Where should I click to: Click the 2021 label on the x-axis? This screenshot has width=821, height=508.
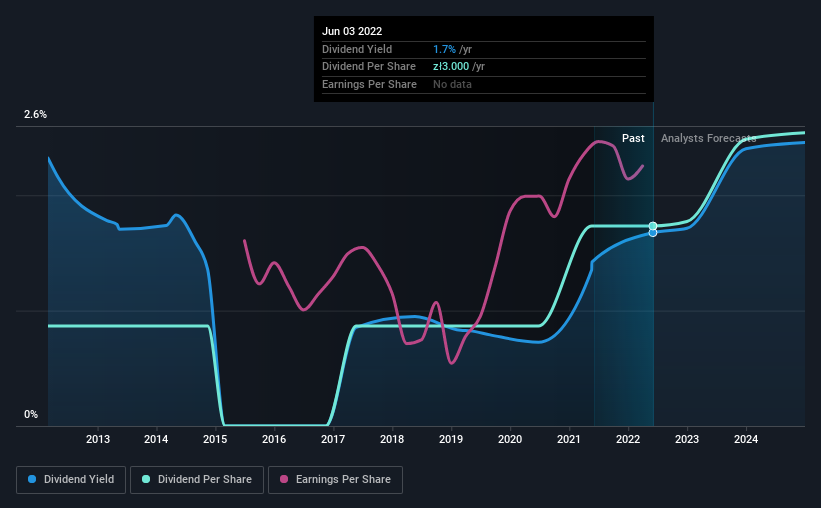569,439
